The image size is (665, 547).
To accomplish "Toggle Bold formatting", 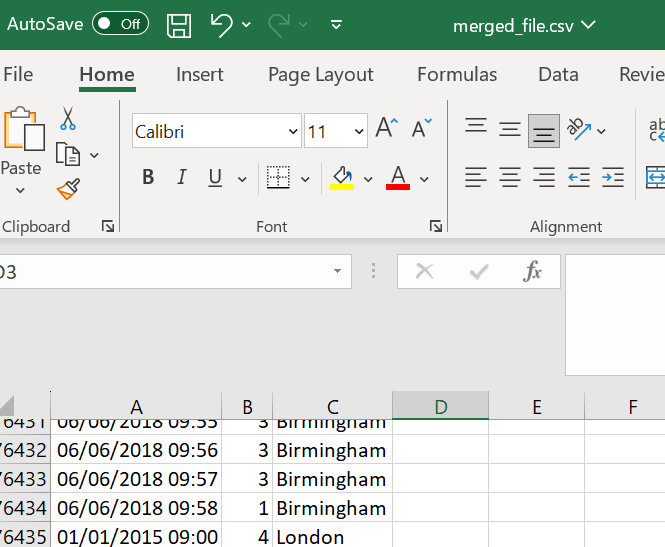I will pos(148,178).
